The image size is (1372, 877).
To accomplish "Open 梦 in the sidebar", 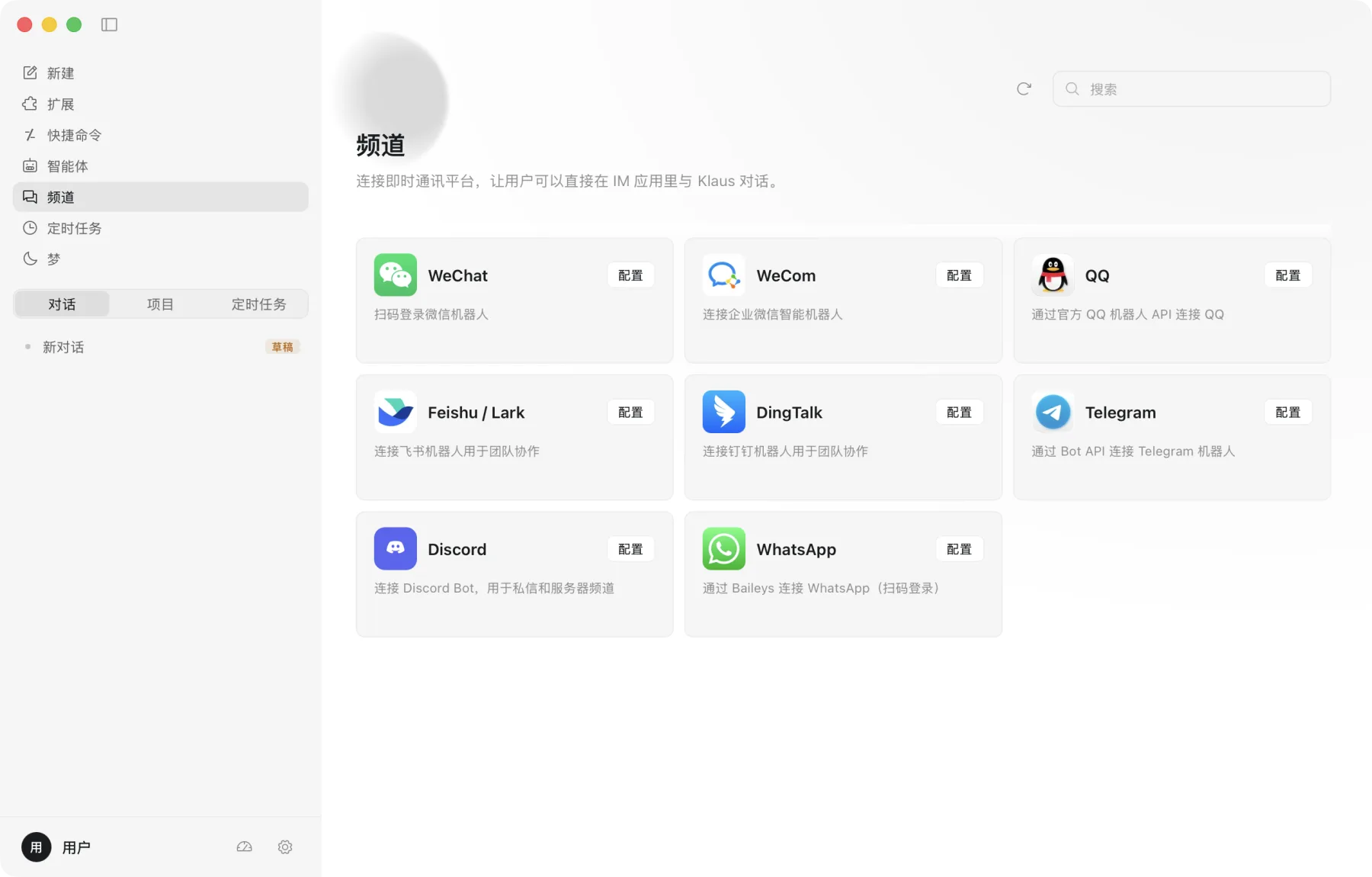I will coord(160,259).
